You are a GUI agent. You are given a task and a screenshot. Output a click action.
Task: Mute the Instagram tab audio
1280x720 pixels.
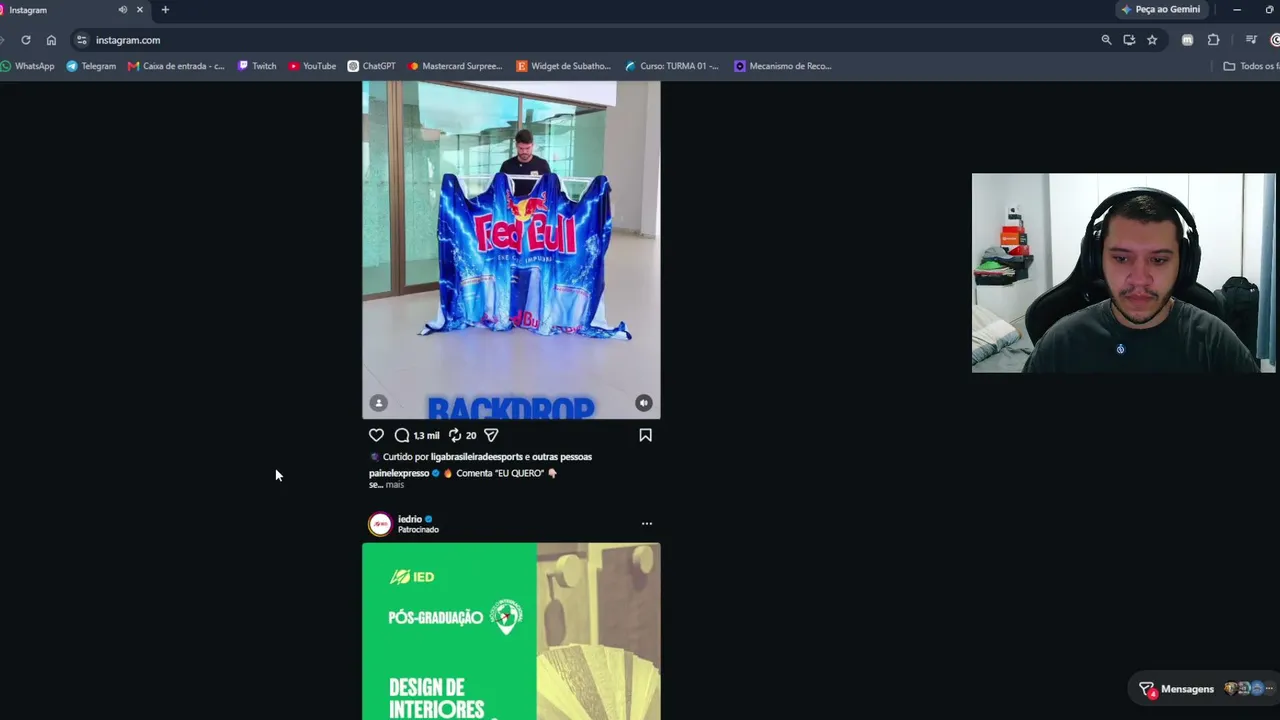point(123,10)
